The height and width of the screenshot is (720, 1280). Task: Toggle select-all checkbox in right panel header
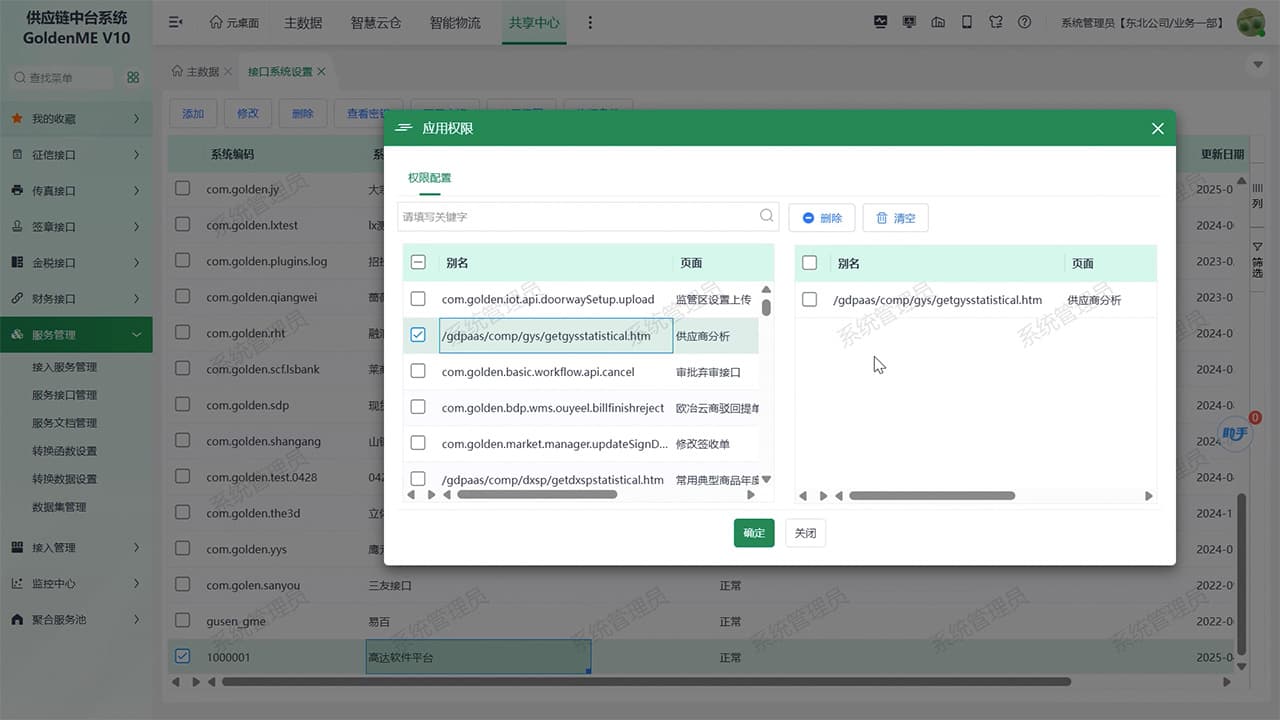pyautogui.click(x=810, y=263)
